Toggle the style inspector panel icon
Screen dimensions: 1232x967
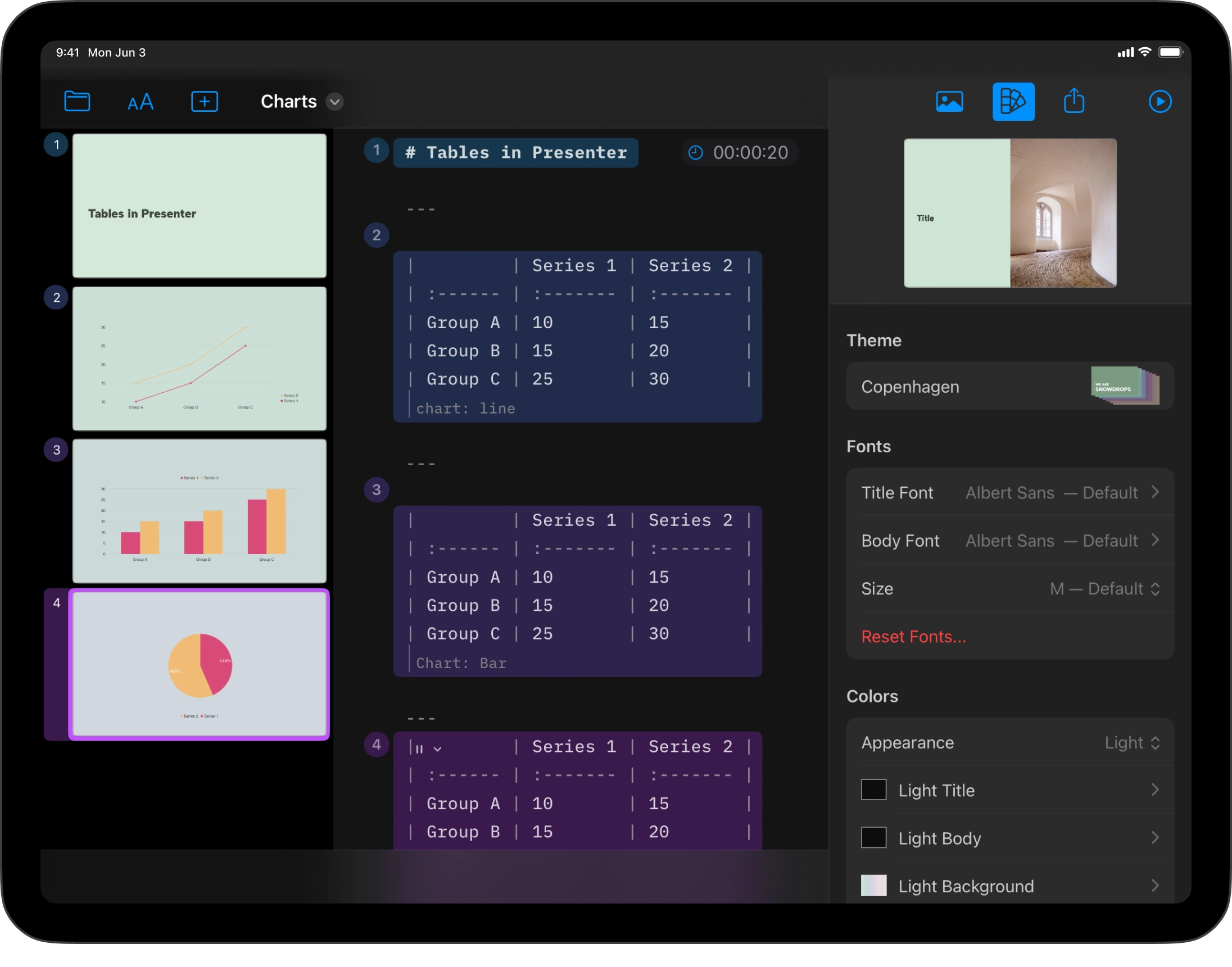click(1013, 102)
